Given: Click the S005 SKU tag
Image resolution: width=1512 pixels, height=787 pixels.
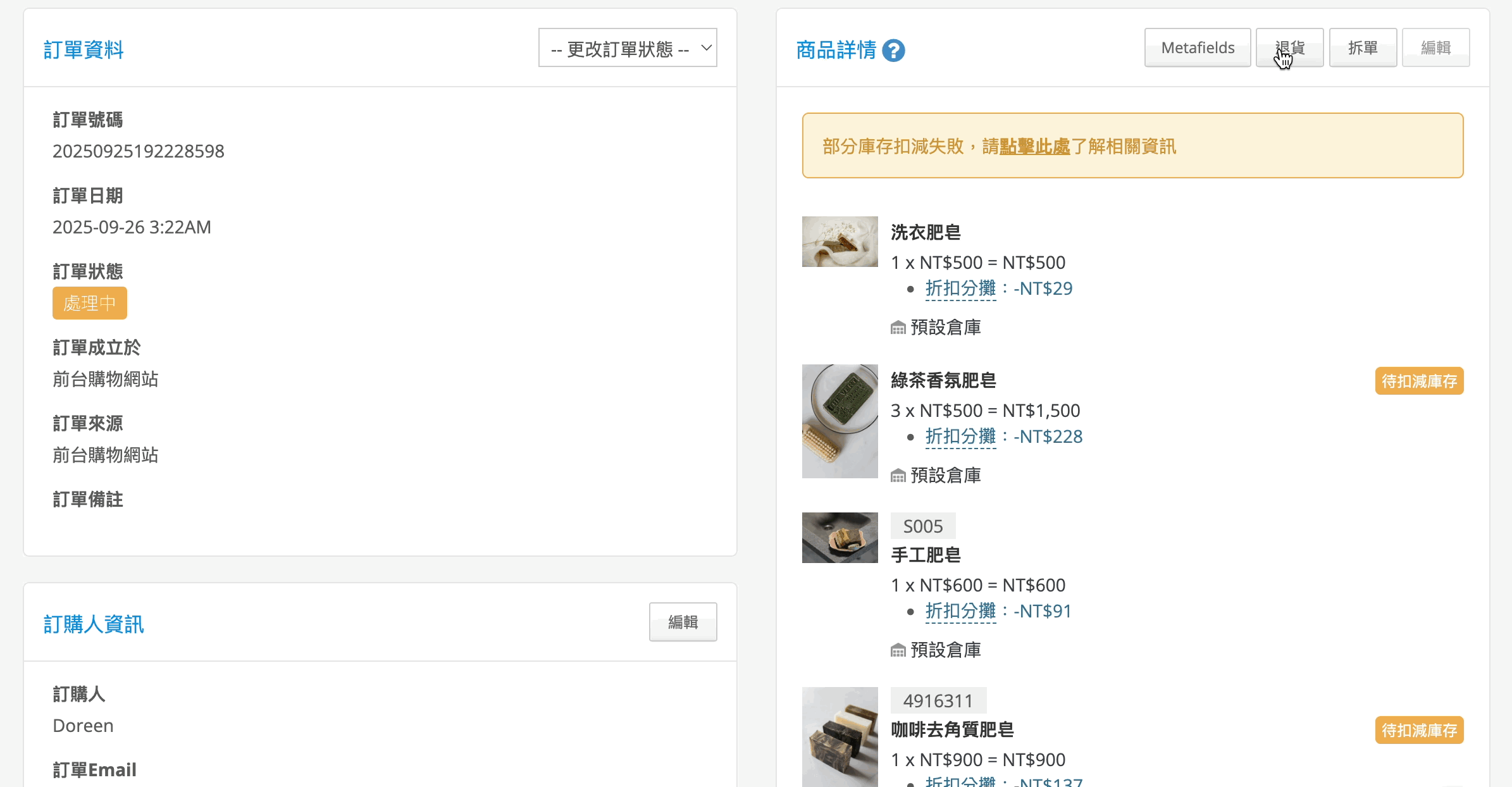Looking at the screenshot, I should point(923,526).
